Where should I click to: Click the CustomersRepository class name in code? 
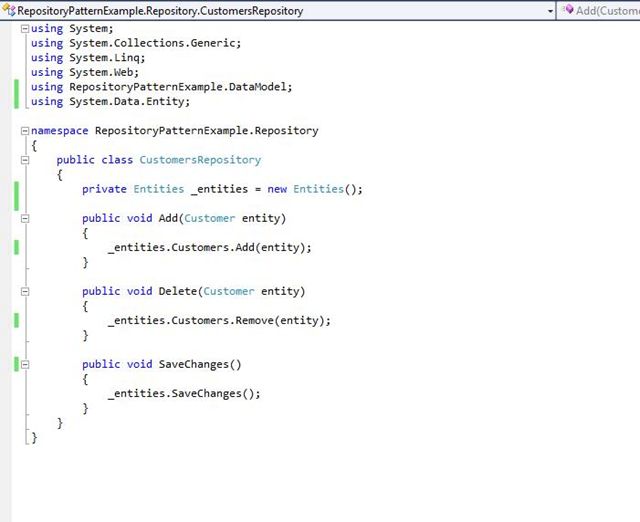point(200,160)
